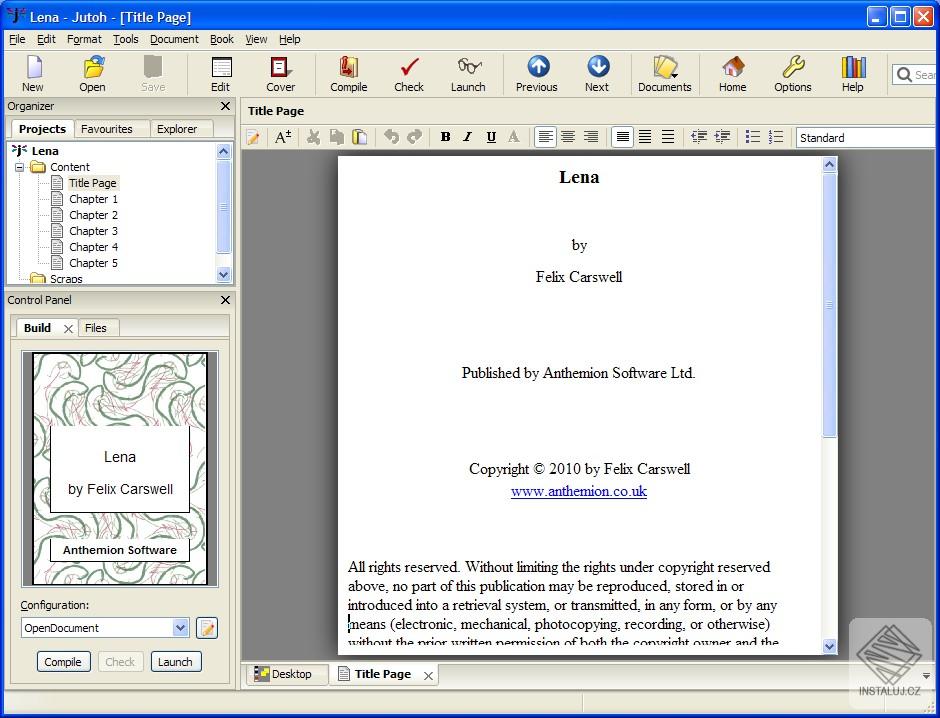Toggle the numbered list button

tap(776, 137)
